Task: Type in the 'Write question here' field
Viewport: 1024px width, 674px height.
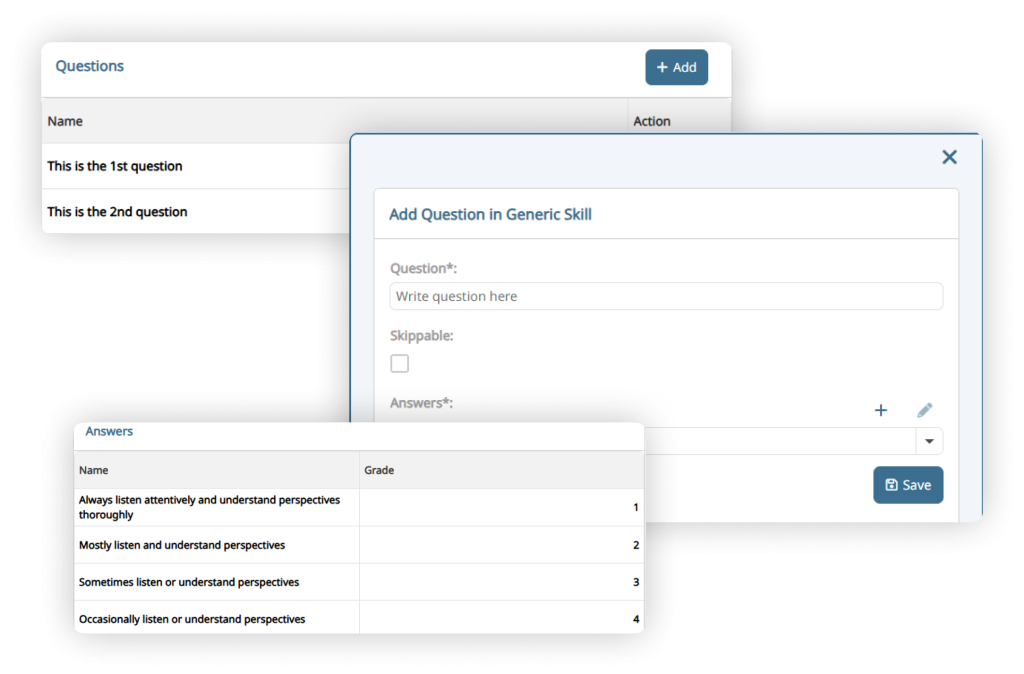Action: click(665, 296)
